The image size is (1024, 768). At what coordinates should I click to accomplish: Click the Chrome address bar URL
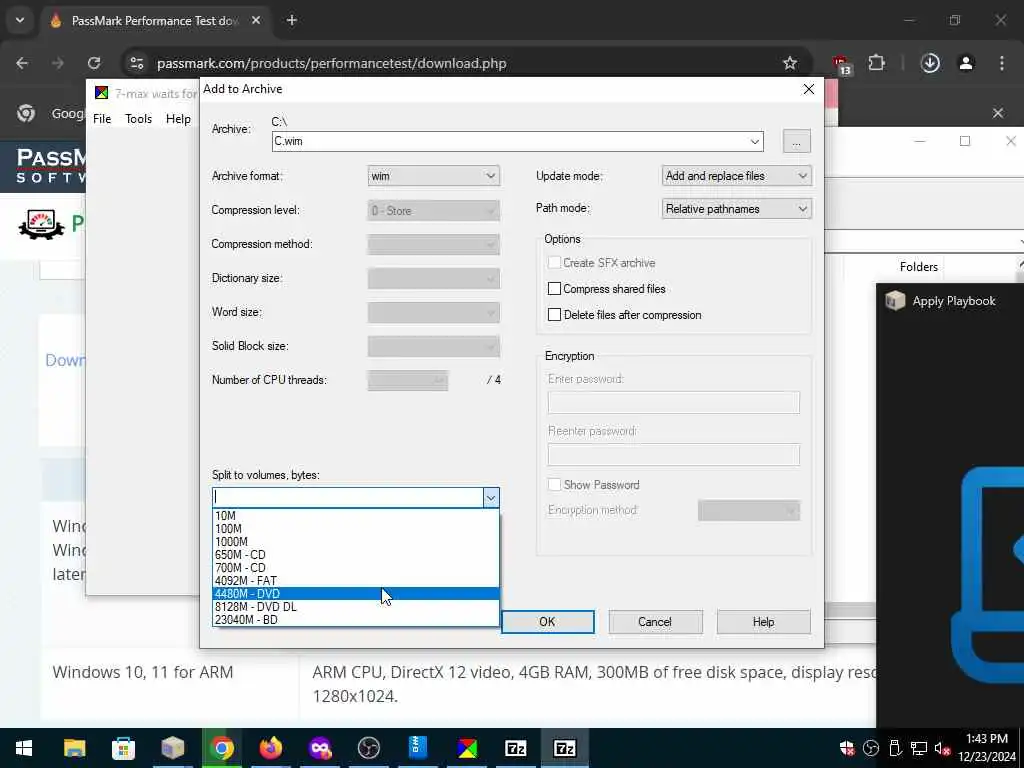point(332,63)
